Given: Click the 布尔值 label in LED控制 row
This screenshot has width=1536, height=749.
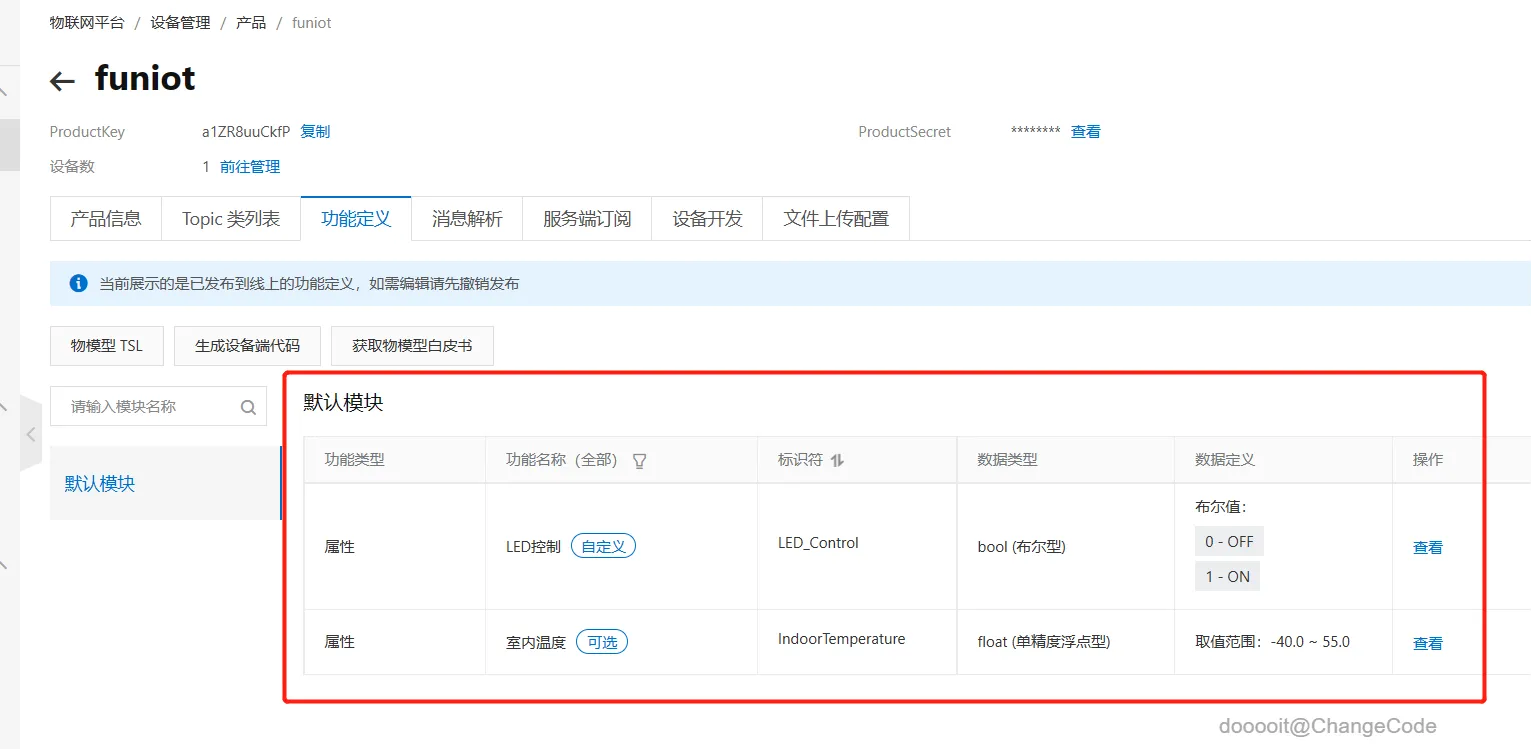Looking at the screenshot, I should click(1221, 507).
